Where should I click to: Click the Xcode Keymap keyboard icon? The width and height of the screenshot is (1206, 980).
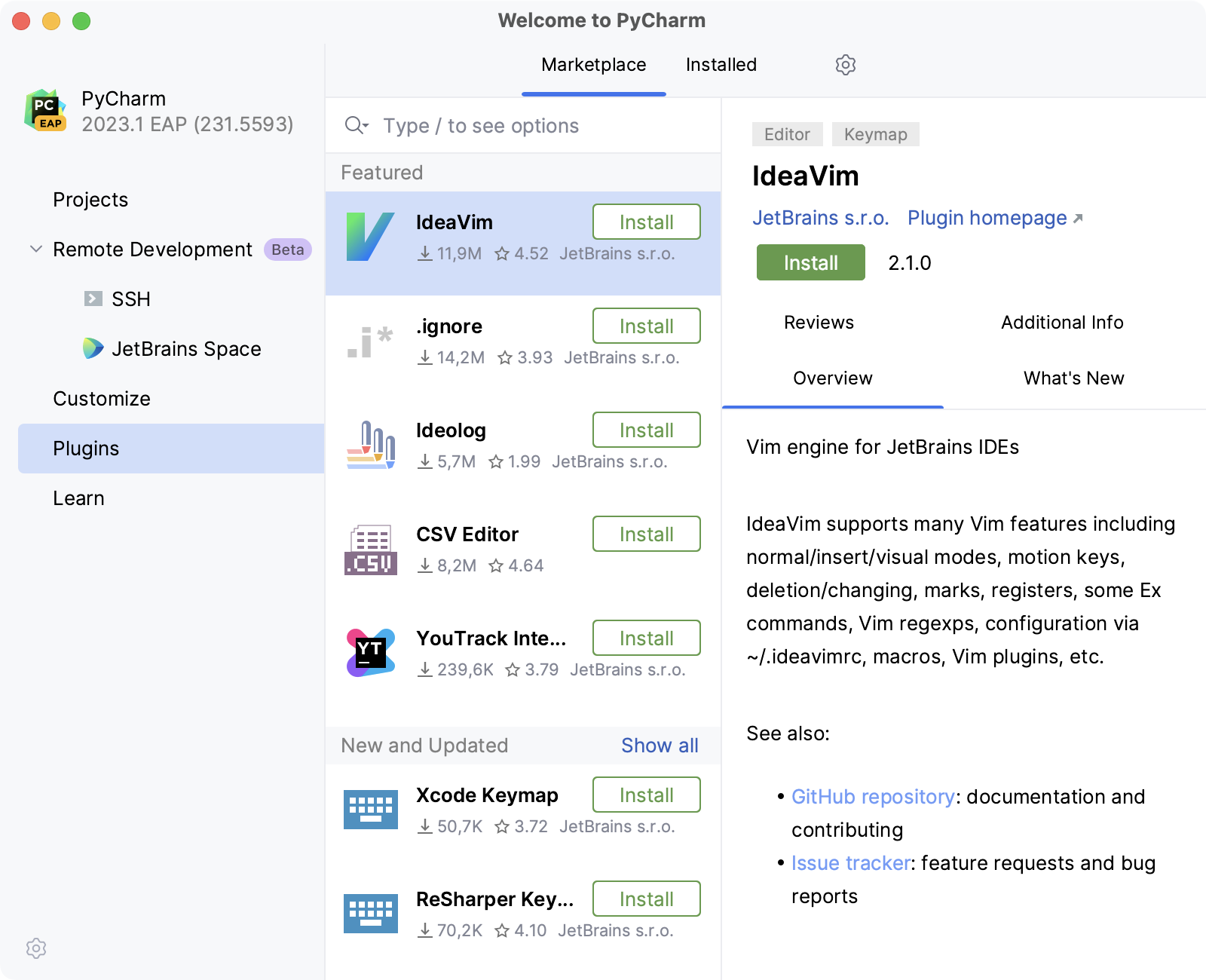(x=371, y=809)
